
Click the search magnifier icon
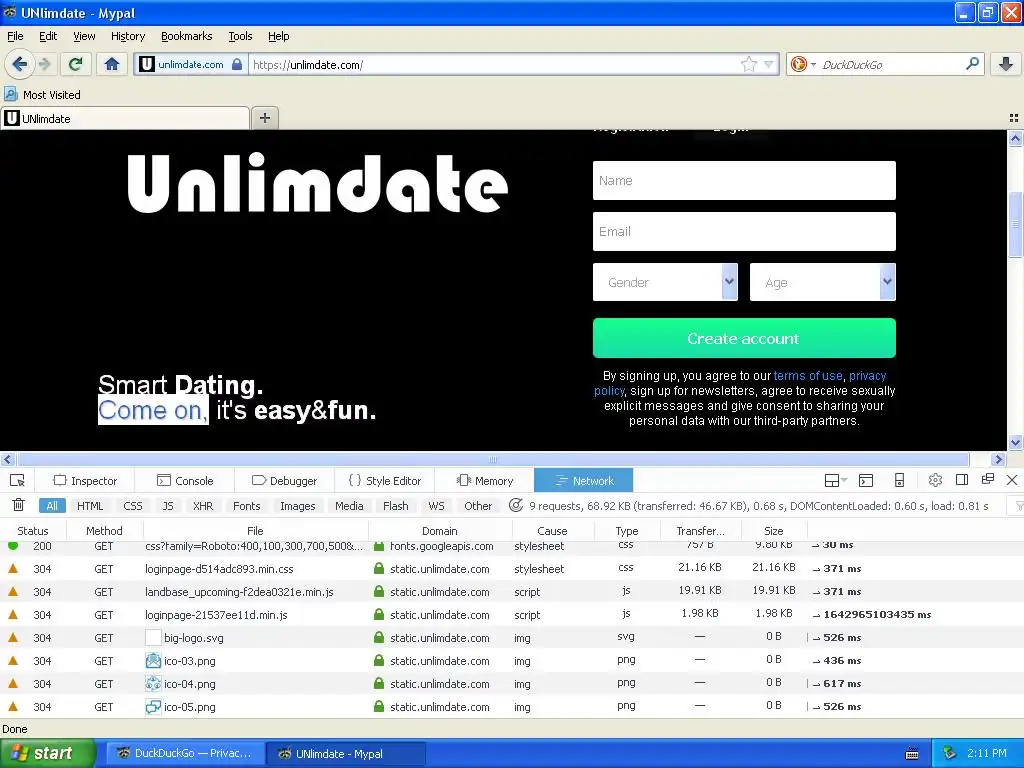point(972,63)
